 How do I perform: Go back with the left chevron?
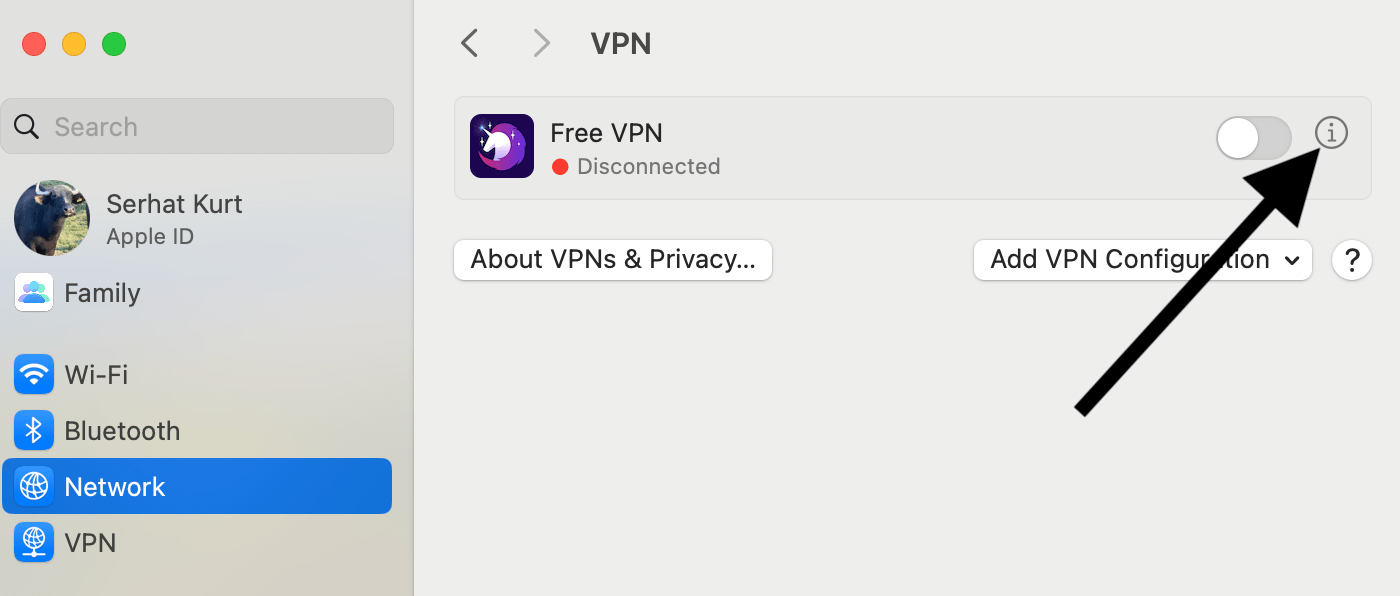(469, 43)
